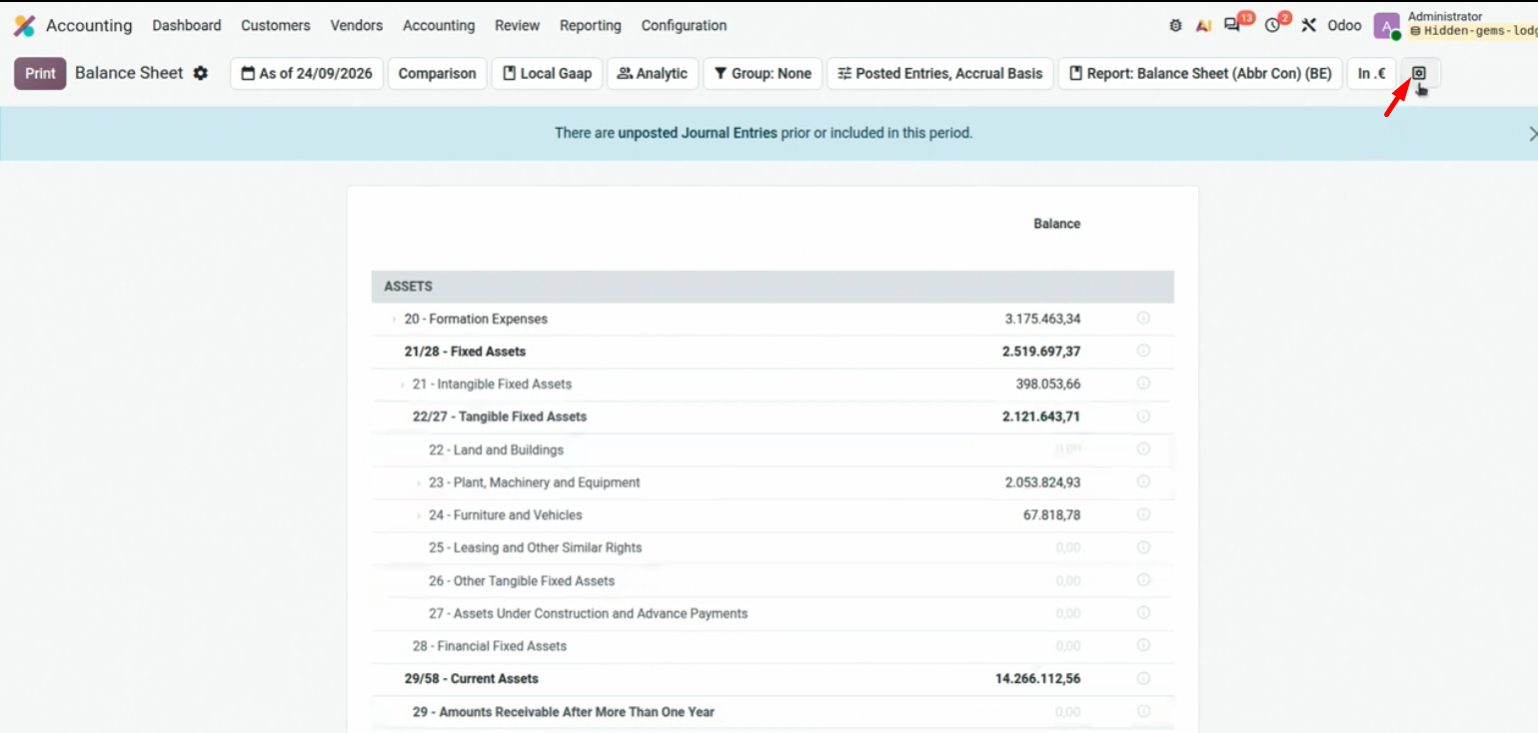Click the Intangible Fixed Assets amount 398.053,66

point(1048,384)
